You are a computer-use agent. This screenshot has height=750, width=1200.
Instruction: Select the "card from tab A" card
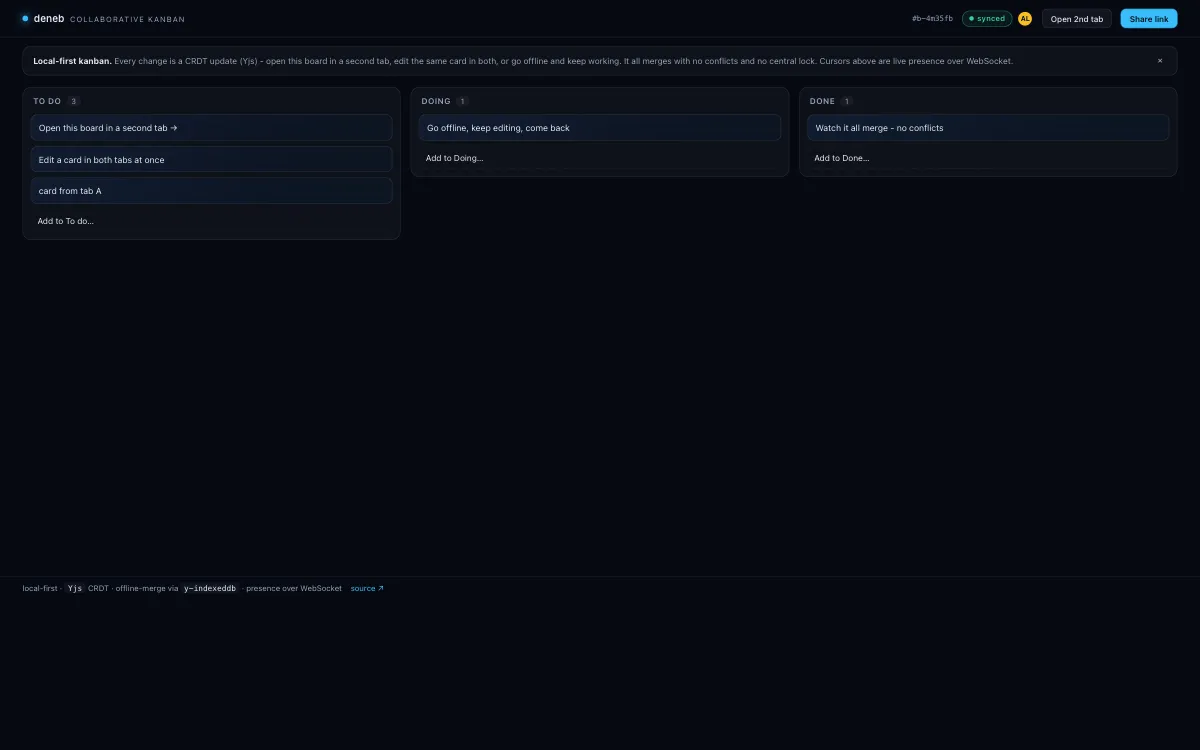click(211, 191)
